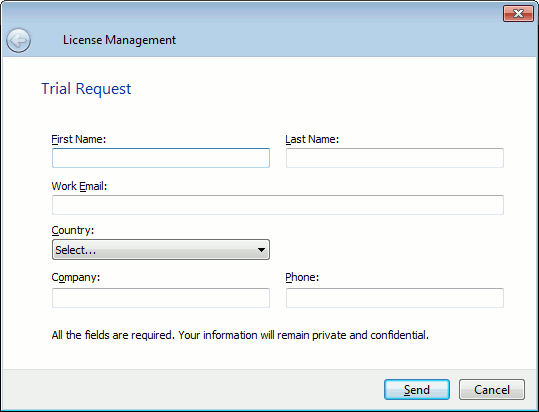Click the "Company:" label text

[76, 277]
